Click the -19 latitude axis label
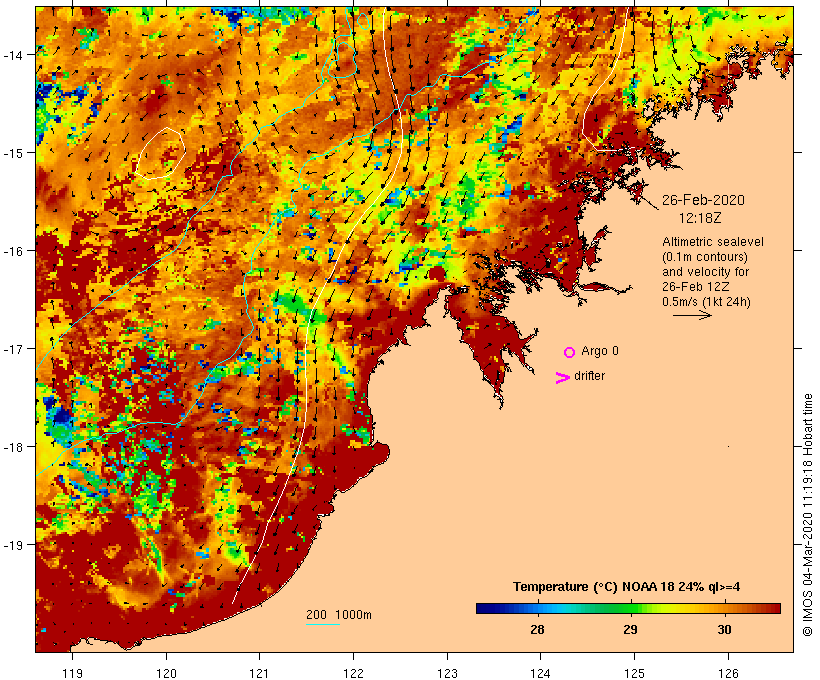The image size is (820, 680). click(x=13, y=545)
